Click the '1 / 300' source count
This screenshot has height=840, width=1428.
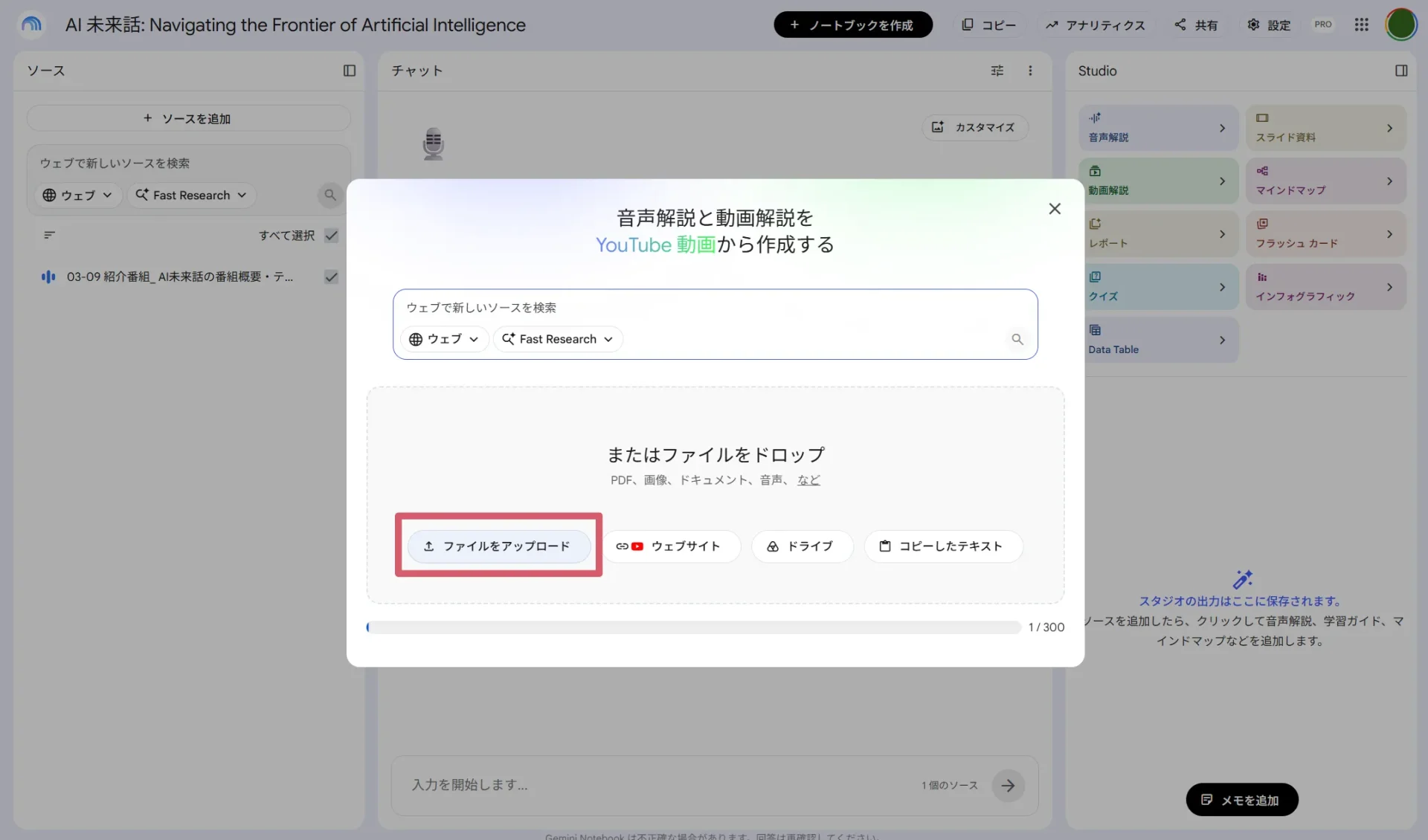pos(1046,627)
